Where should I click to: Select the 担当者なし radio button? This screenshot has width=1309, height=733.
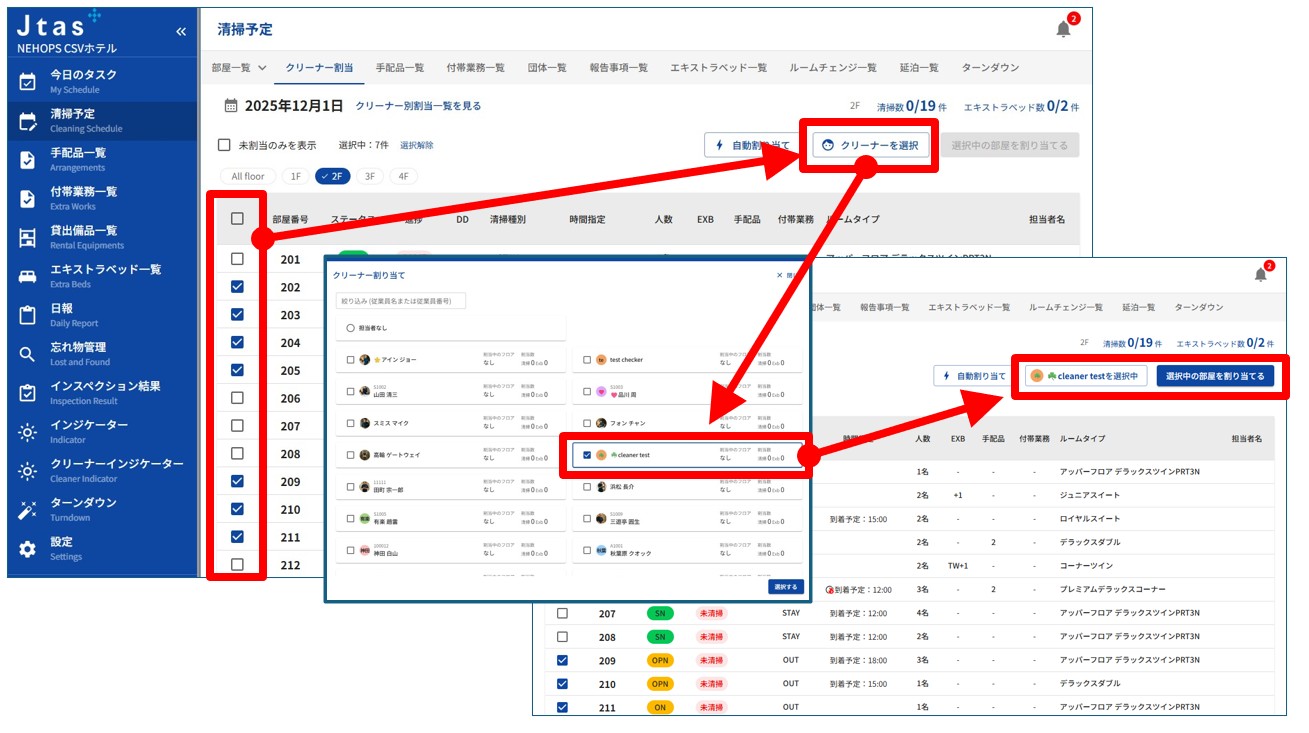click(x=350, y=327)
